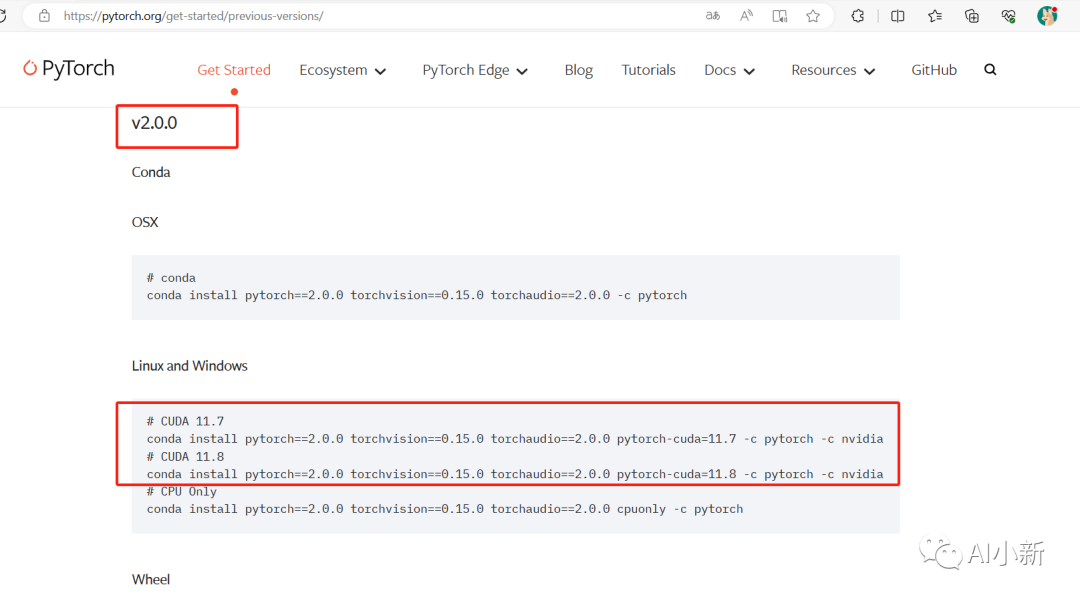
Task: Click the Linux and Windows heading
Action: (189, 366)
